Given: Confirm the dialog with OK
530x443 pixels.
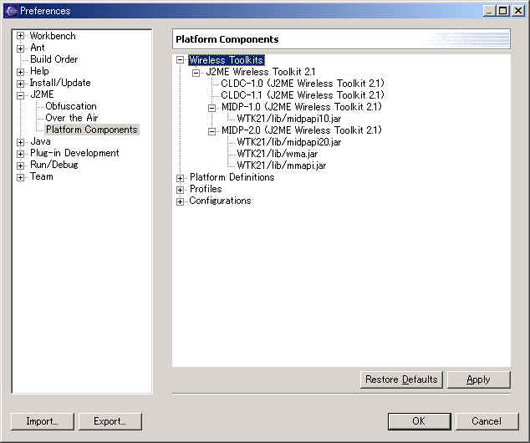Looking at the screenshot, I should pyautogui.click(x=419, y=421).
